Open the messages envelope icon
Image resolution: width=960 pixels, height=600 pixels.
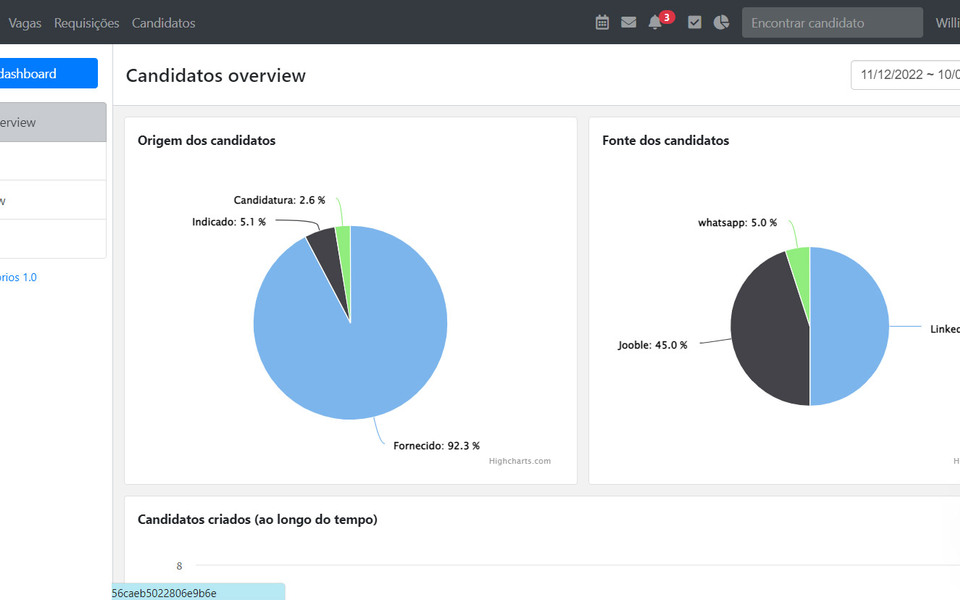coord(629,21)
